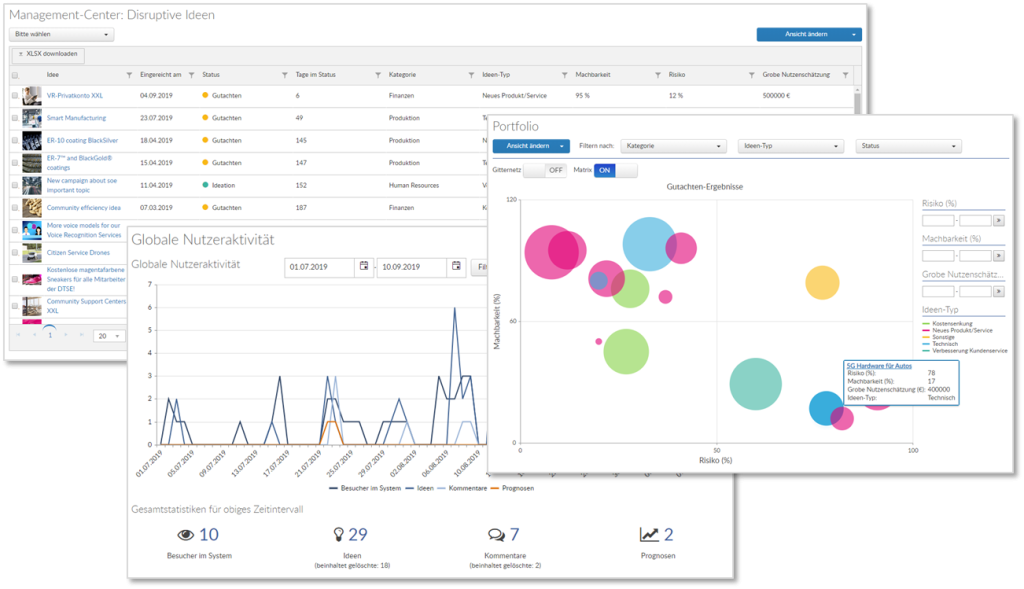Open the Status filter menu in Portfolio

click(908, 145)
